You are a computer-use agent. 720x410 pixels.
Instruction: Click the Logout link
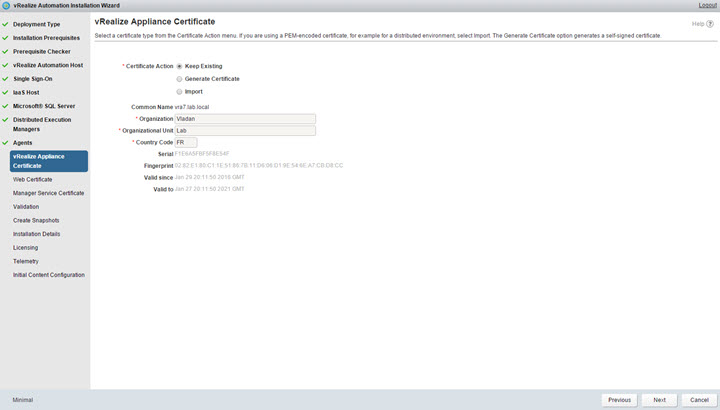(x=708, y=6)
